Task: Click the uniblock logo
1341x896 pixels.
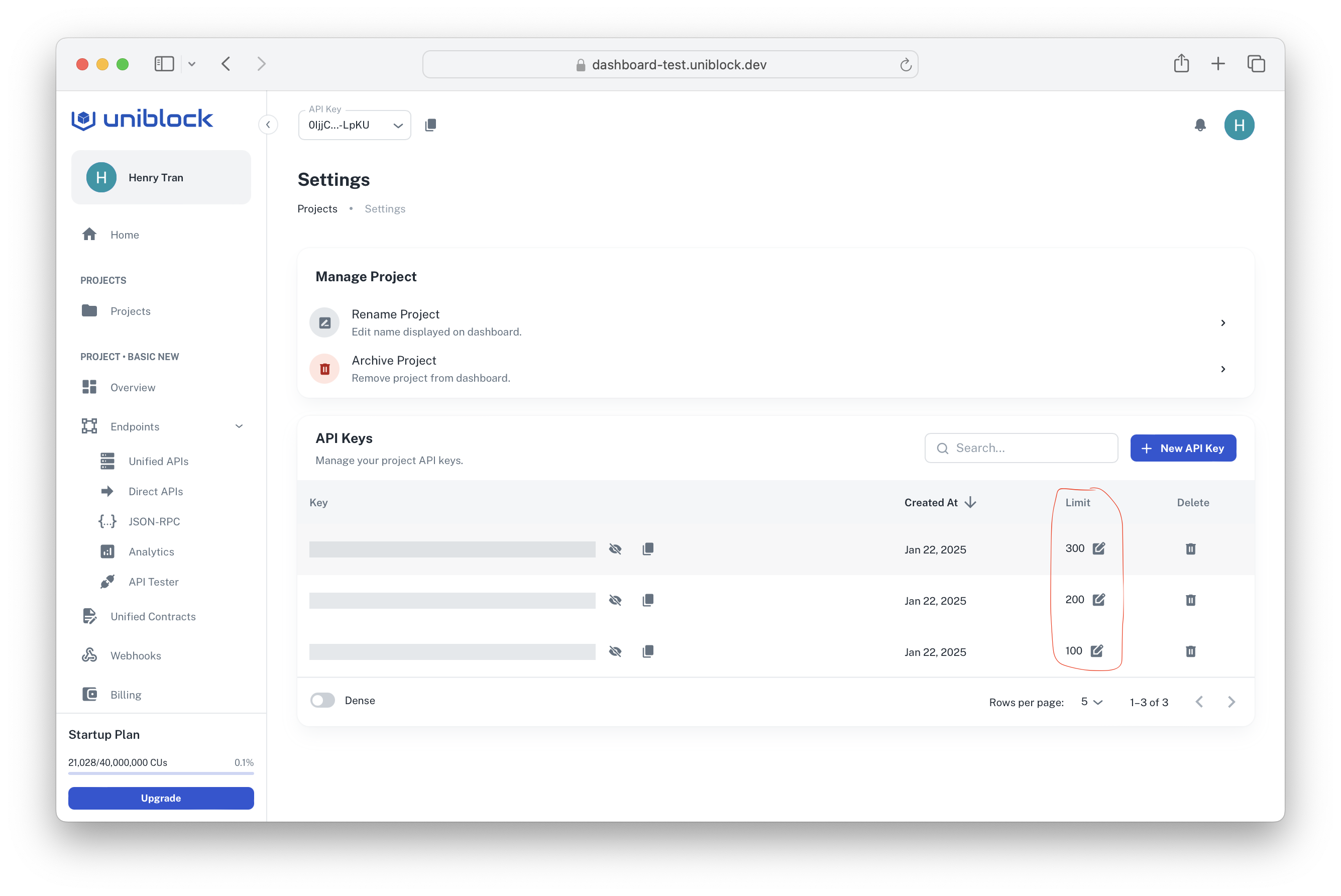Action: tap(142, 119)
